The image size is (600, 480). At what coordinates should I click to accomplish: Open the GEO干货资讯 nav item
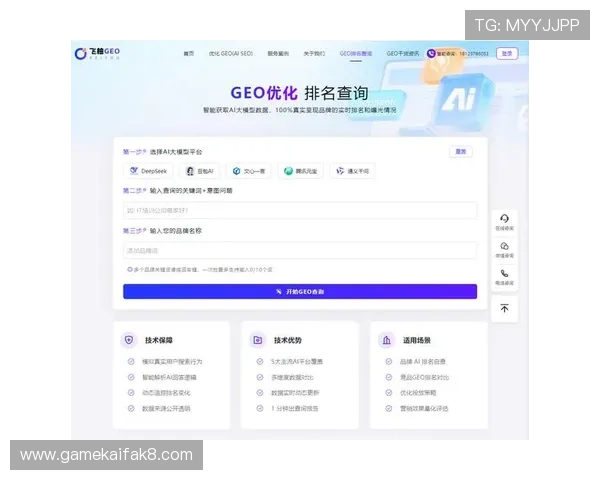tap(403, 54)
